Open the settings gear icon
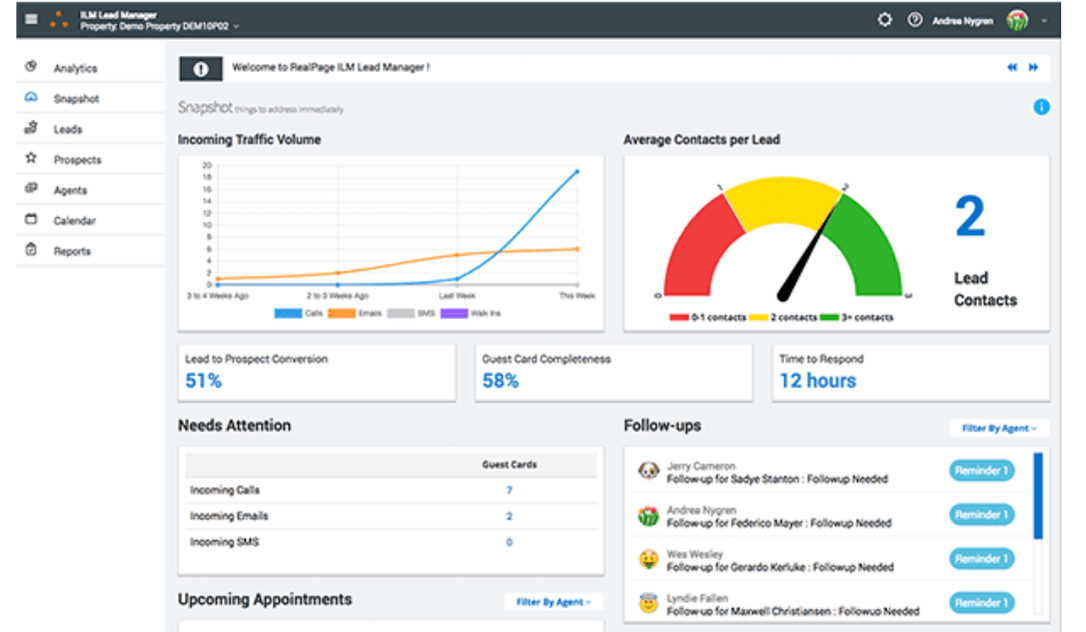The image size is (1086, 632). (884, 20)
